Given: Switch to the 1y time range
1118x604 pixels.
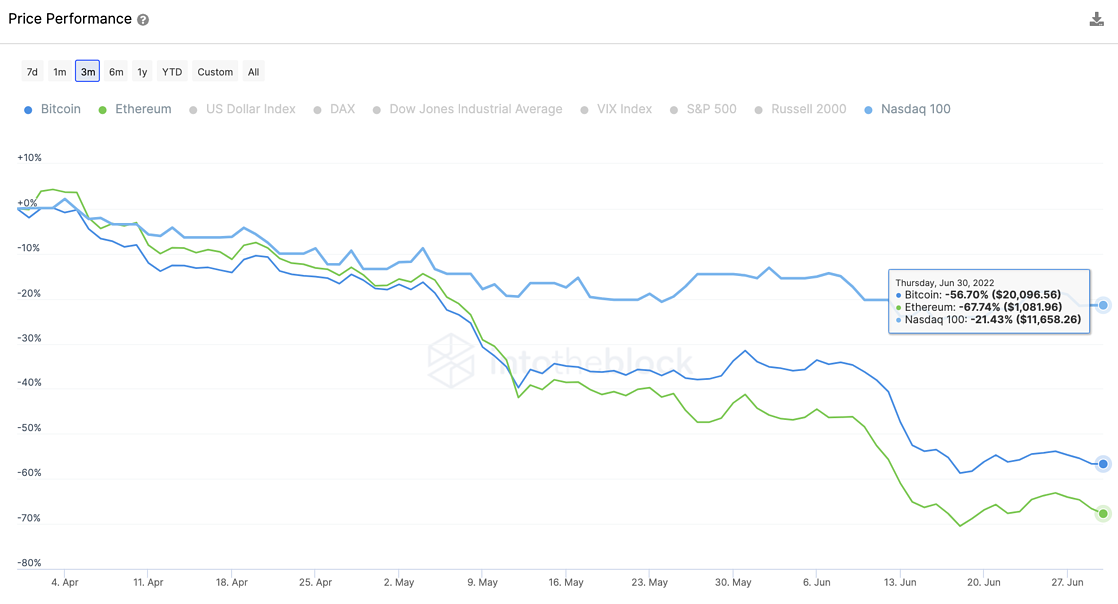Looking at the screenshot, I should 142,71.
